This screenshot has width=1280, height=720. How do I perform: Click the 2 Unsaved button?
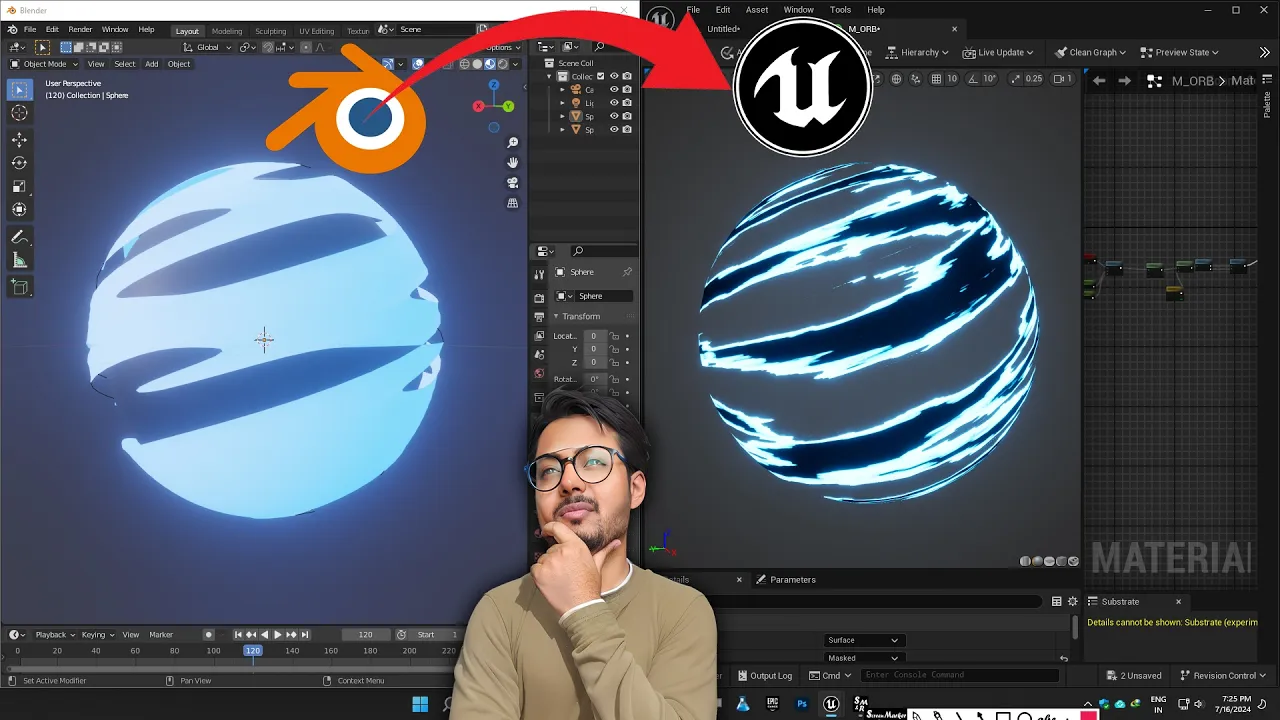tap(1133, 675)
